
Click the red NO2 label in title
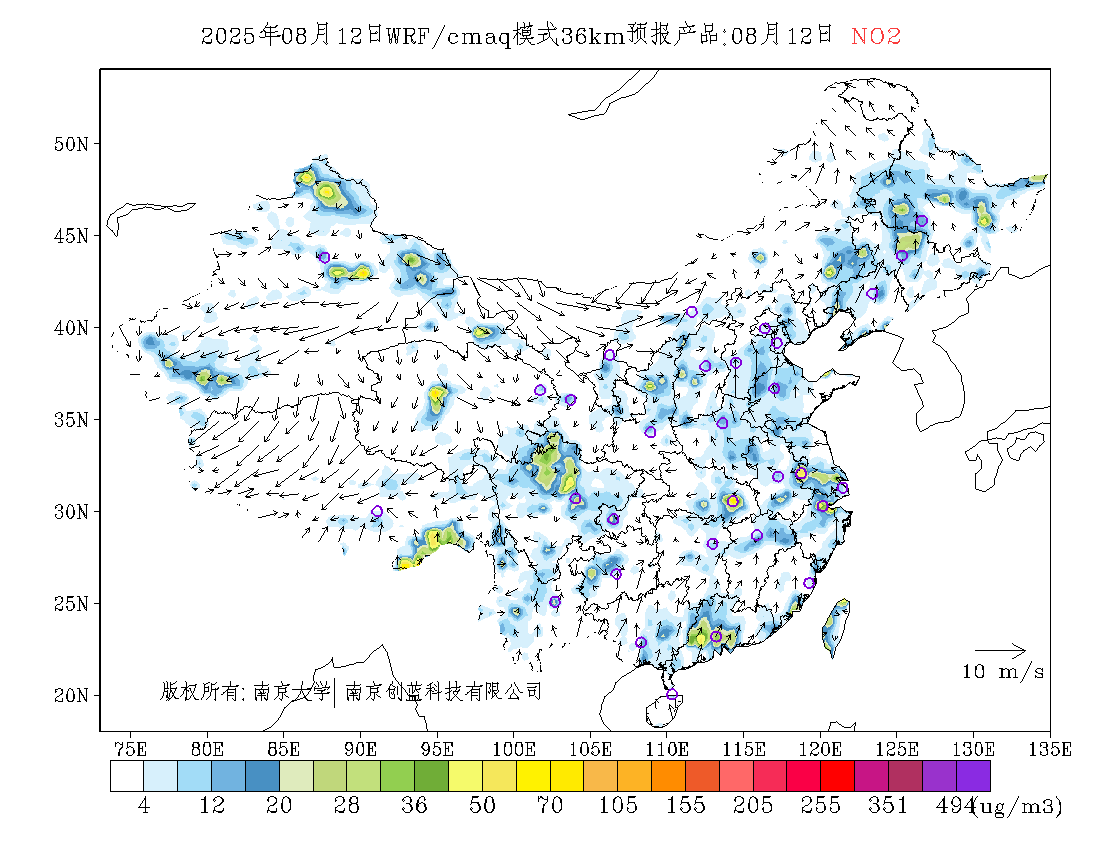click(x=876, y=36)
